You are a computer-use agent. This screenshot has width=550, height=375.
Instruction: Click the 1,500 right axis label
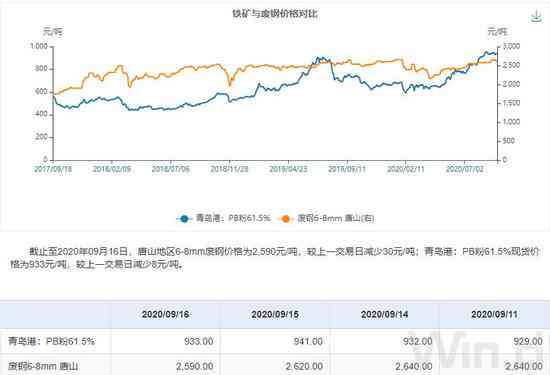point(511,103)
